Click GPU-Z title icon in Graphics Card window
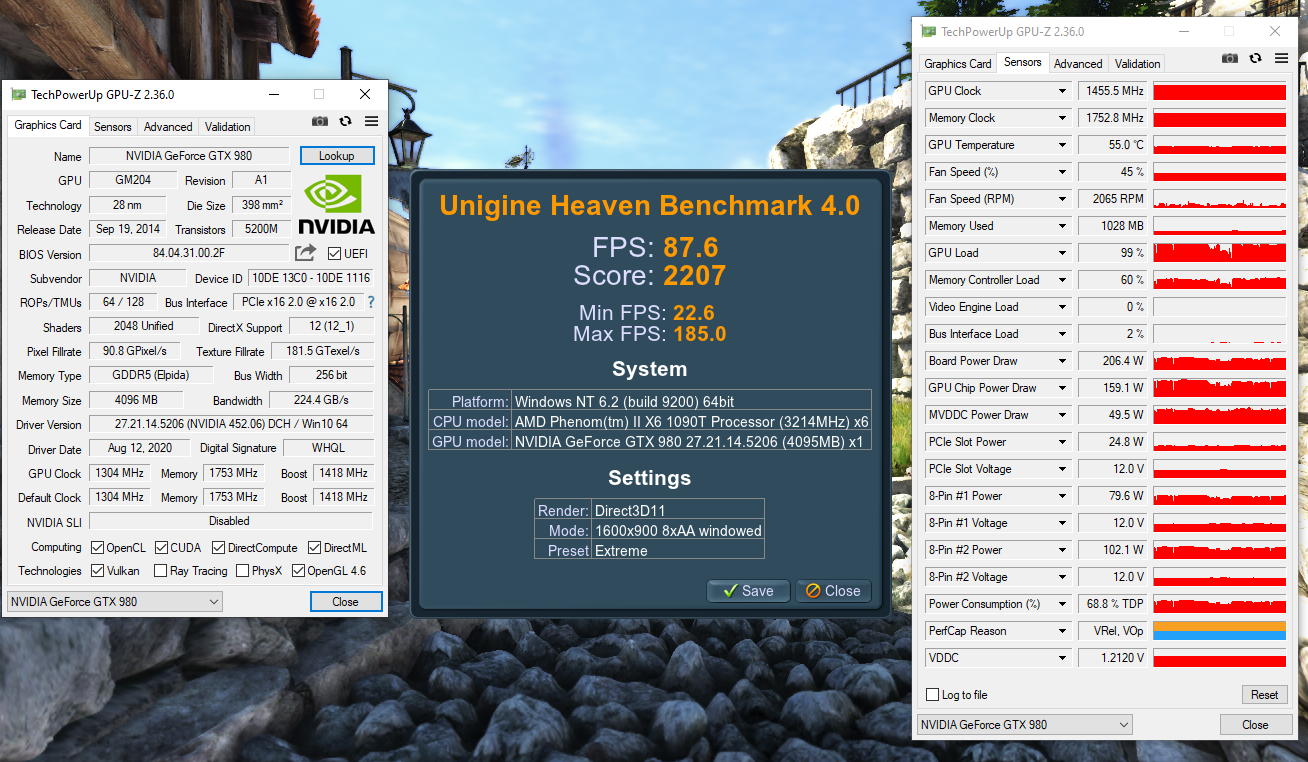Viewport: 1308px width, 762px height. 19,95
